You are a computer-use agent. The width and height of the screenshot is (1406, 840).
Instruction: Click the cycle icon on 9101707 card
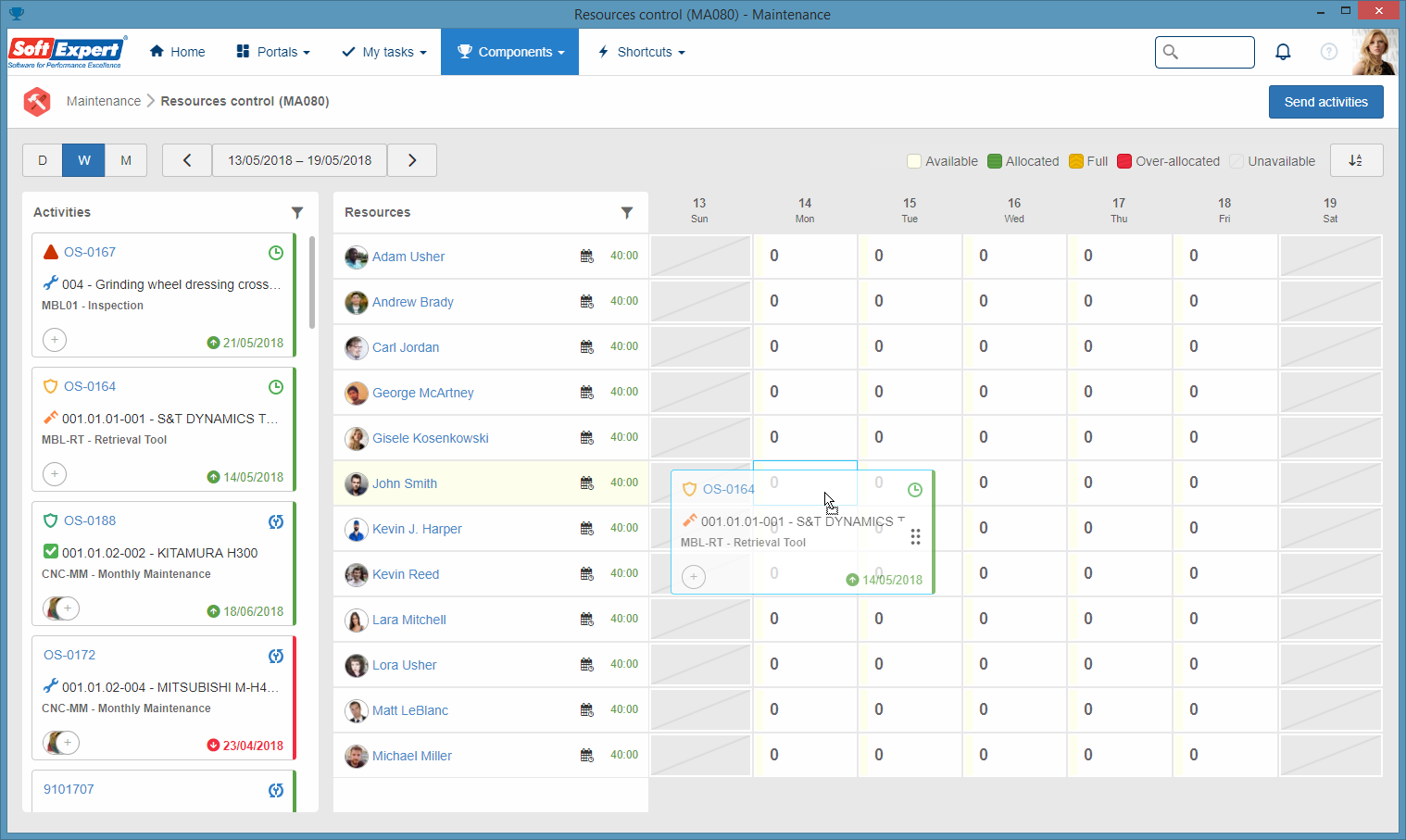(x=276, y=790)
